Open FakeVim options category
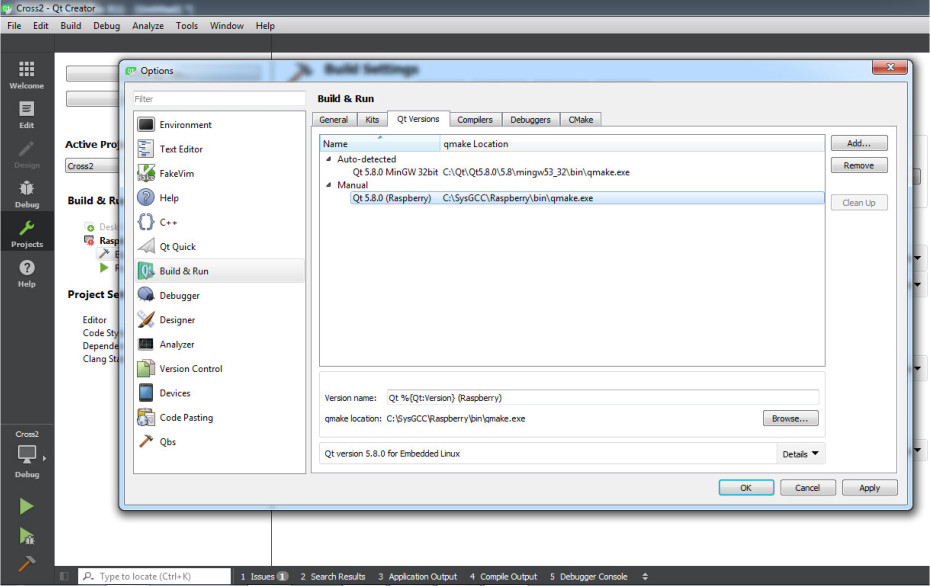 [x=219, y=173]
